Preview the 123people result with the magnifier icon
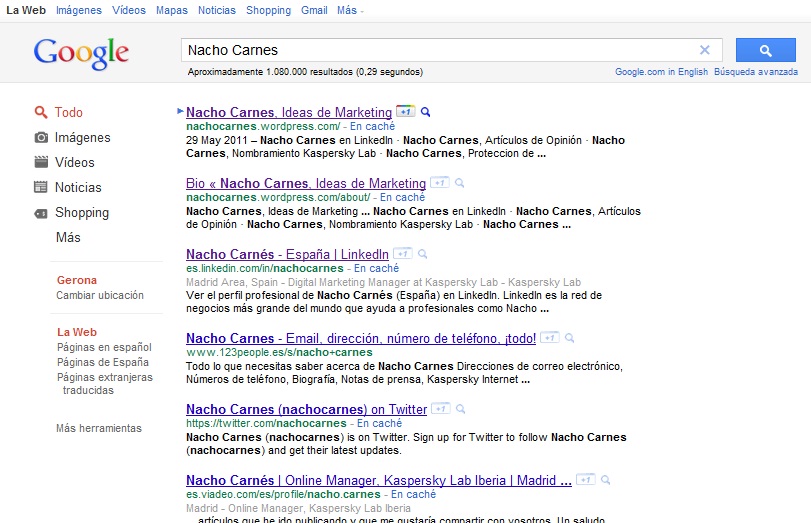The height and width of the screenshot is (523, 811). 569,338
